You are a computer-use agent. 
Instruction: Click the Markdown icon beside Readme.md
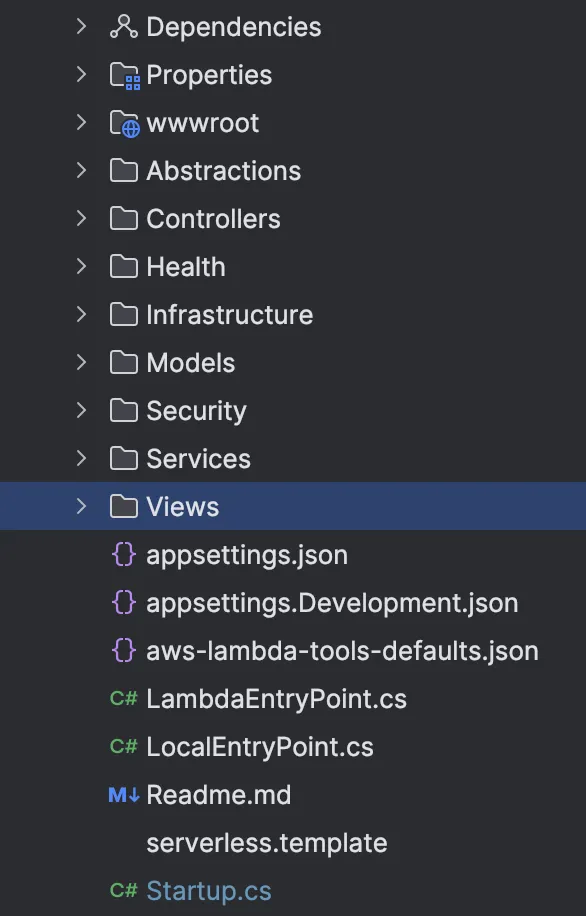click(122, 795)
